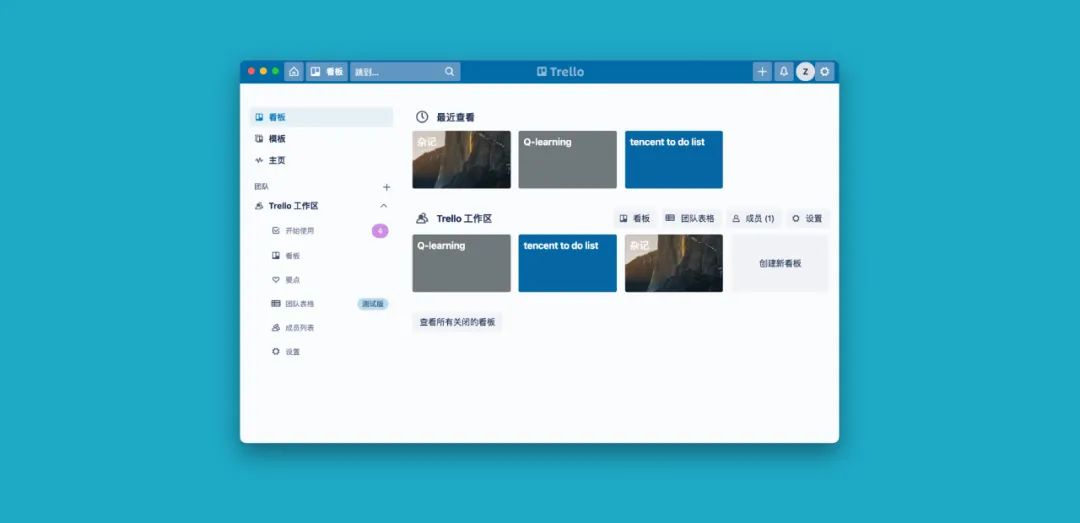
Task: Open the gear settings in header
Action: [824, 72]
